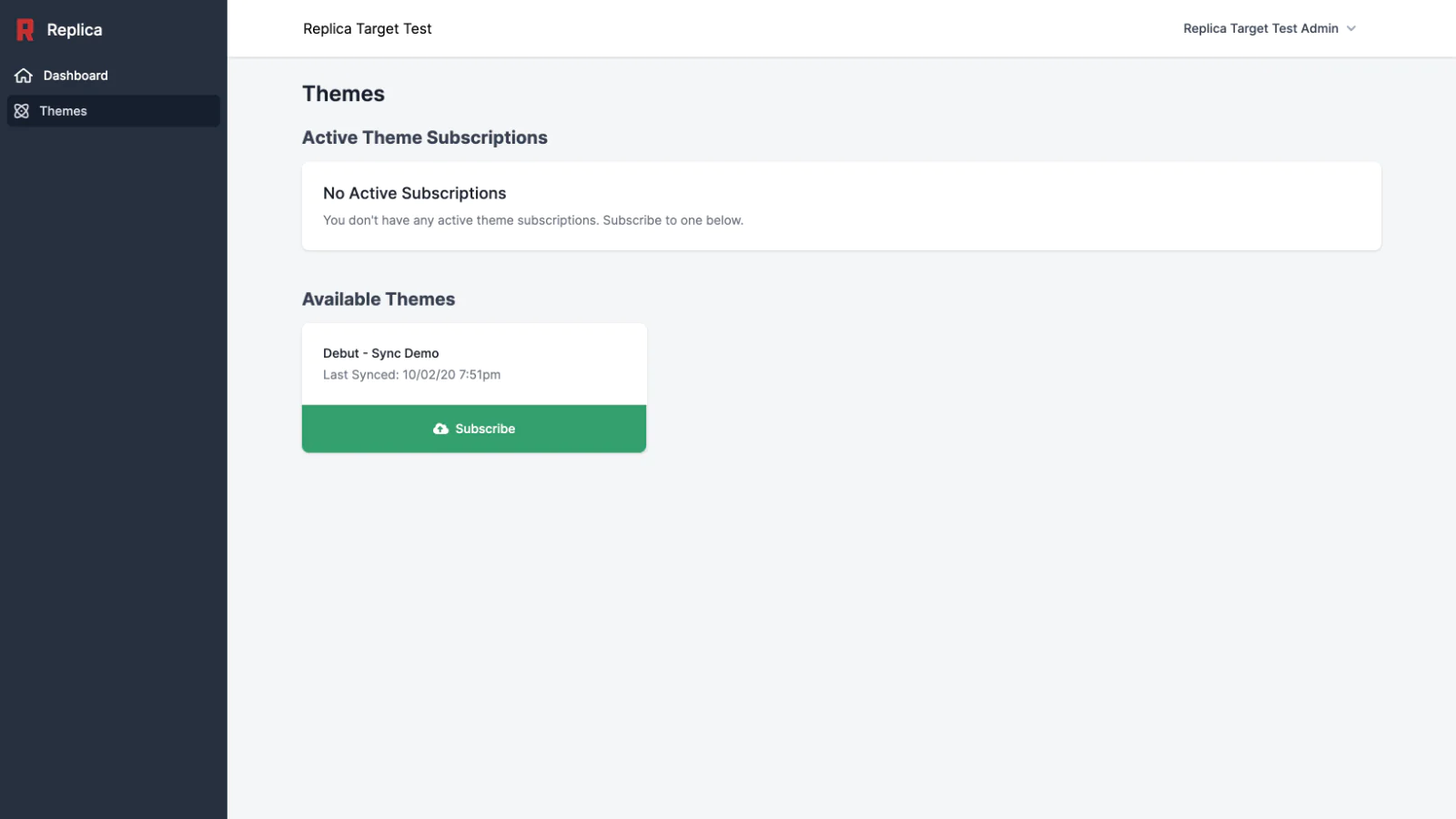Click the Last Synced timestamp text
1456x819 pixels.
(411, 375)
